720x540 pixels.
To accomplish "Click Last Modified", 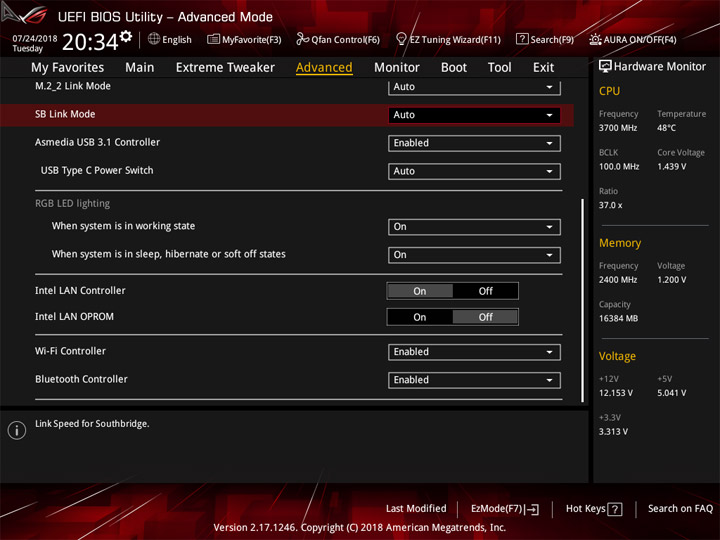I will point(416,509).
